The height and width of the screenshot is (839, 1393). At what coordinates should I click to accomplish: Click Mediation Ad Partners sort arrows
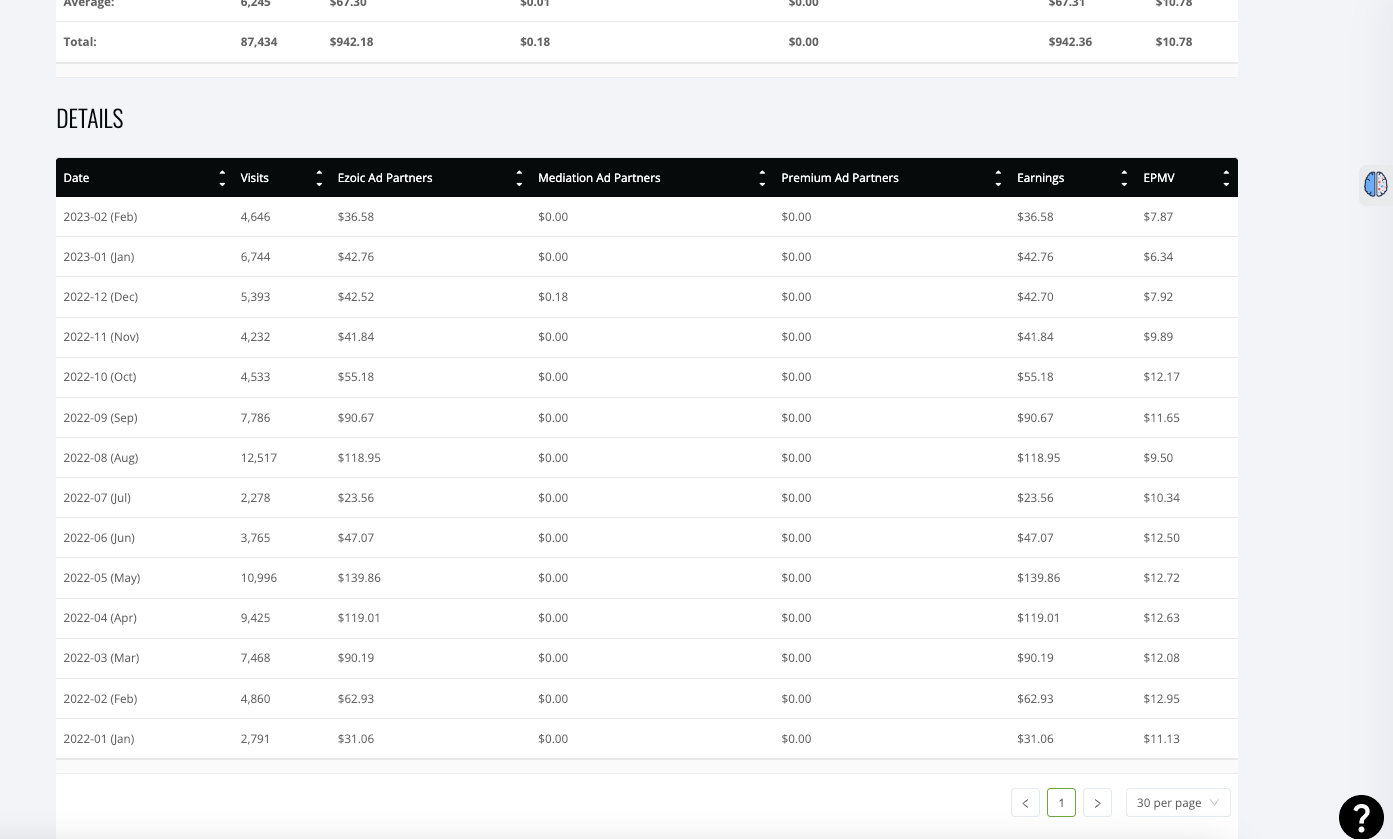pos(762,178)
